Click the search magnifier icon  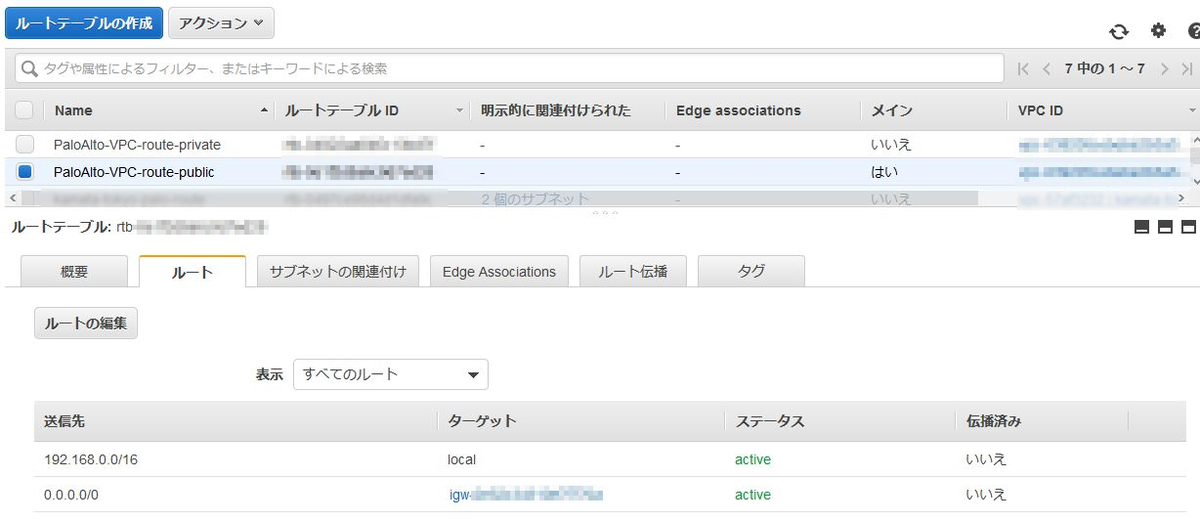(28, 69)
